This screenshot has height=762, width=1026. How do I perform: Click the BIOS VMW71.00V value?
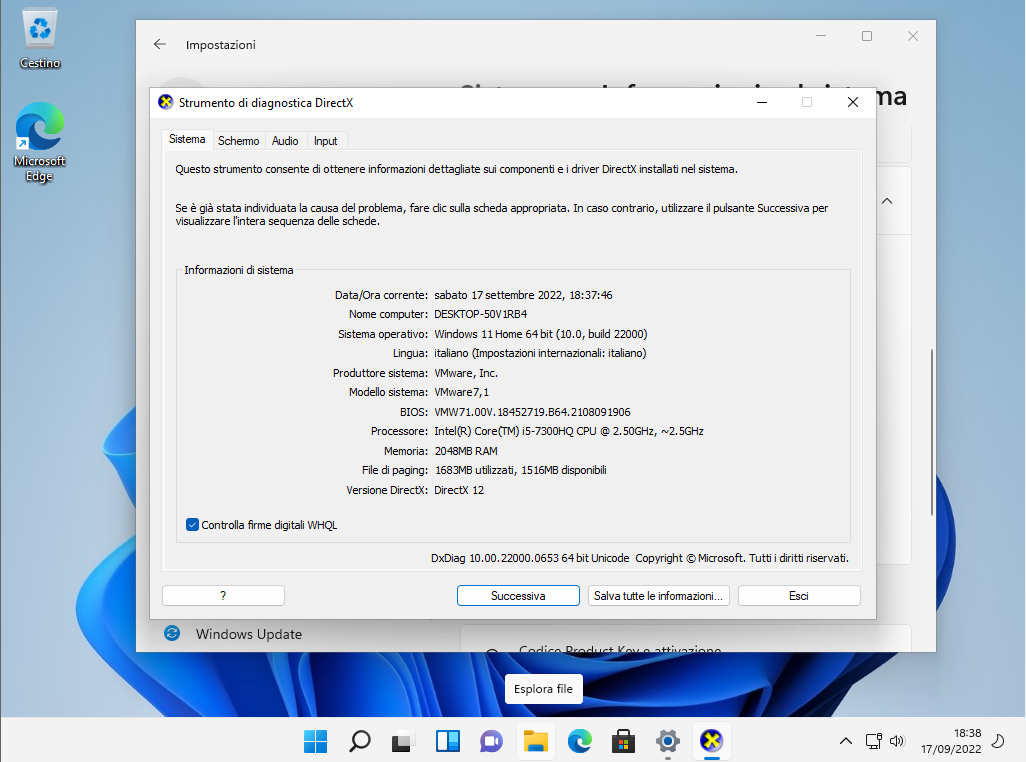[532, 412]
